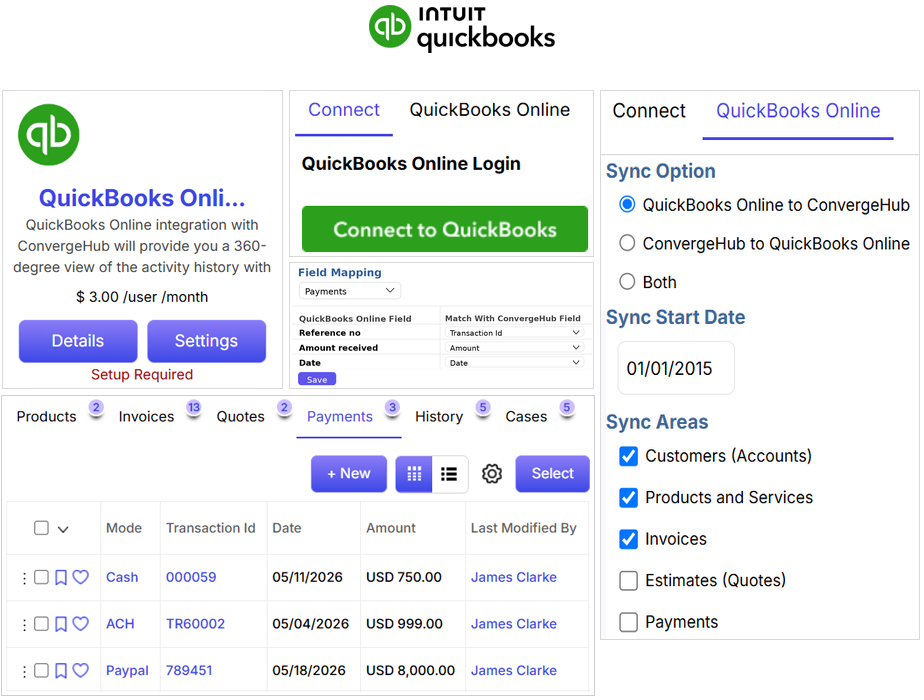Viewport: 924px width, 700px height.
Task: Sort by the Amount column header
Action: (391, 528)
